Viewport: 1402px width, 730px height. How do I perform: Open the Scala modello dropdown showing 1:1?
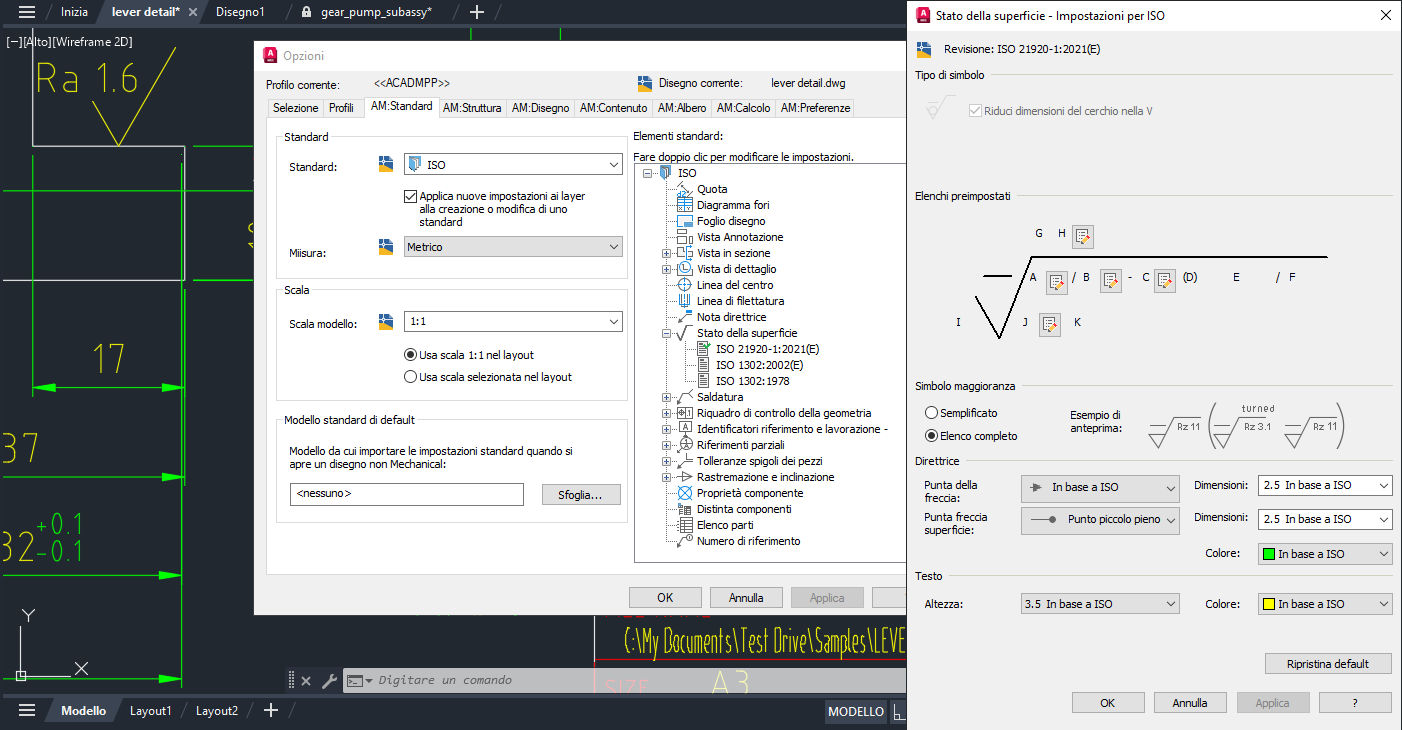[x=514, y=322]
